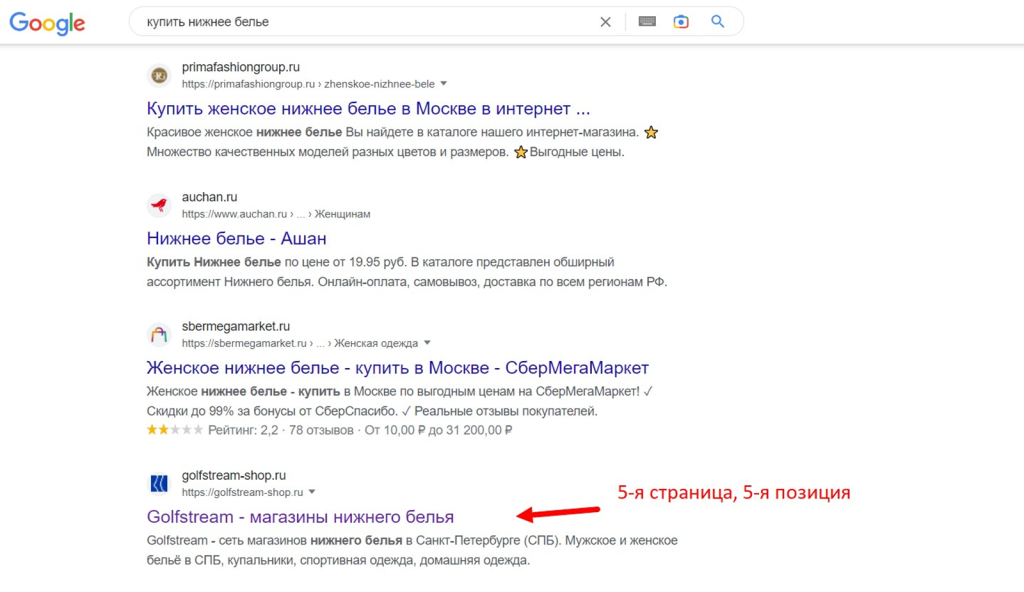
Task: Click the golfstream-shop.ru site name
Action: [234, 475]
